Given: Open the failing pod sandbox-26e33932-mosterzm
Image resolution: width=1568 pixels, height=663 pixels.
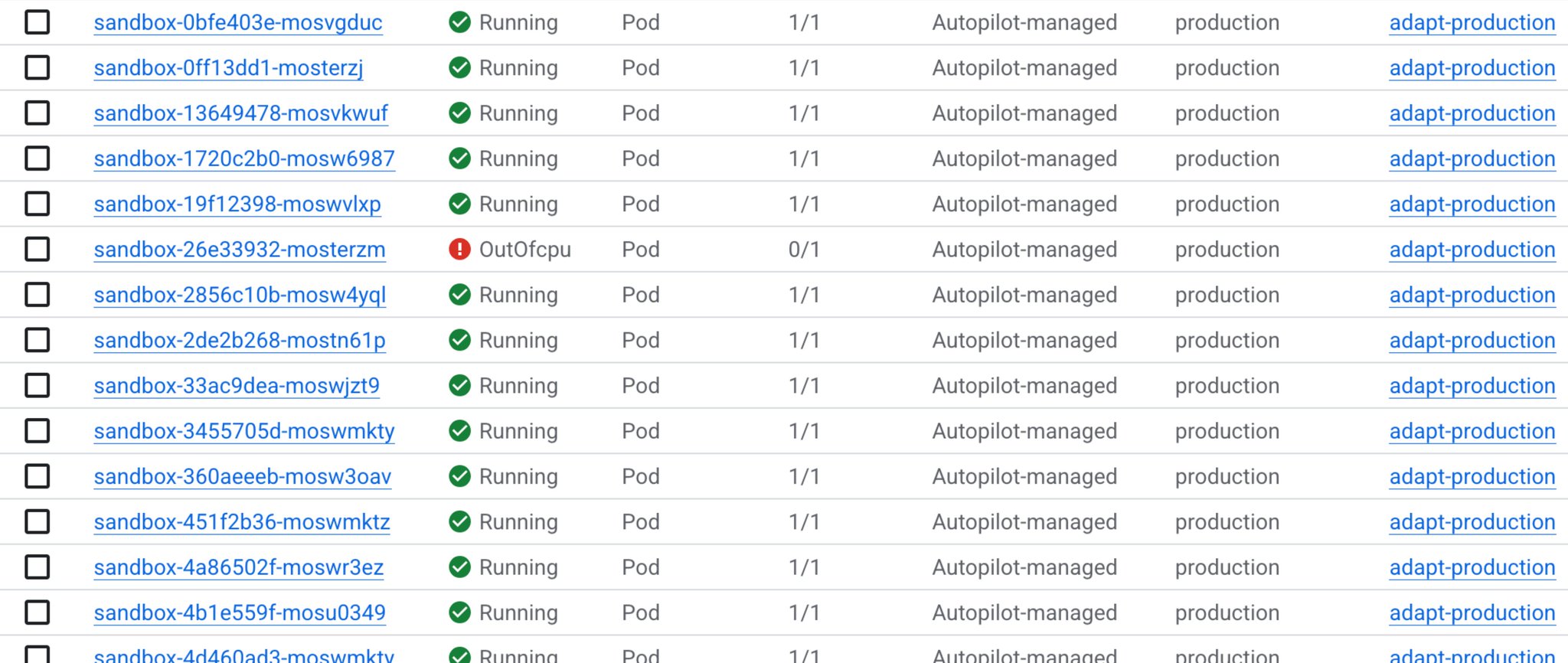Looking at the screenshot, I should pos(240,250).
